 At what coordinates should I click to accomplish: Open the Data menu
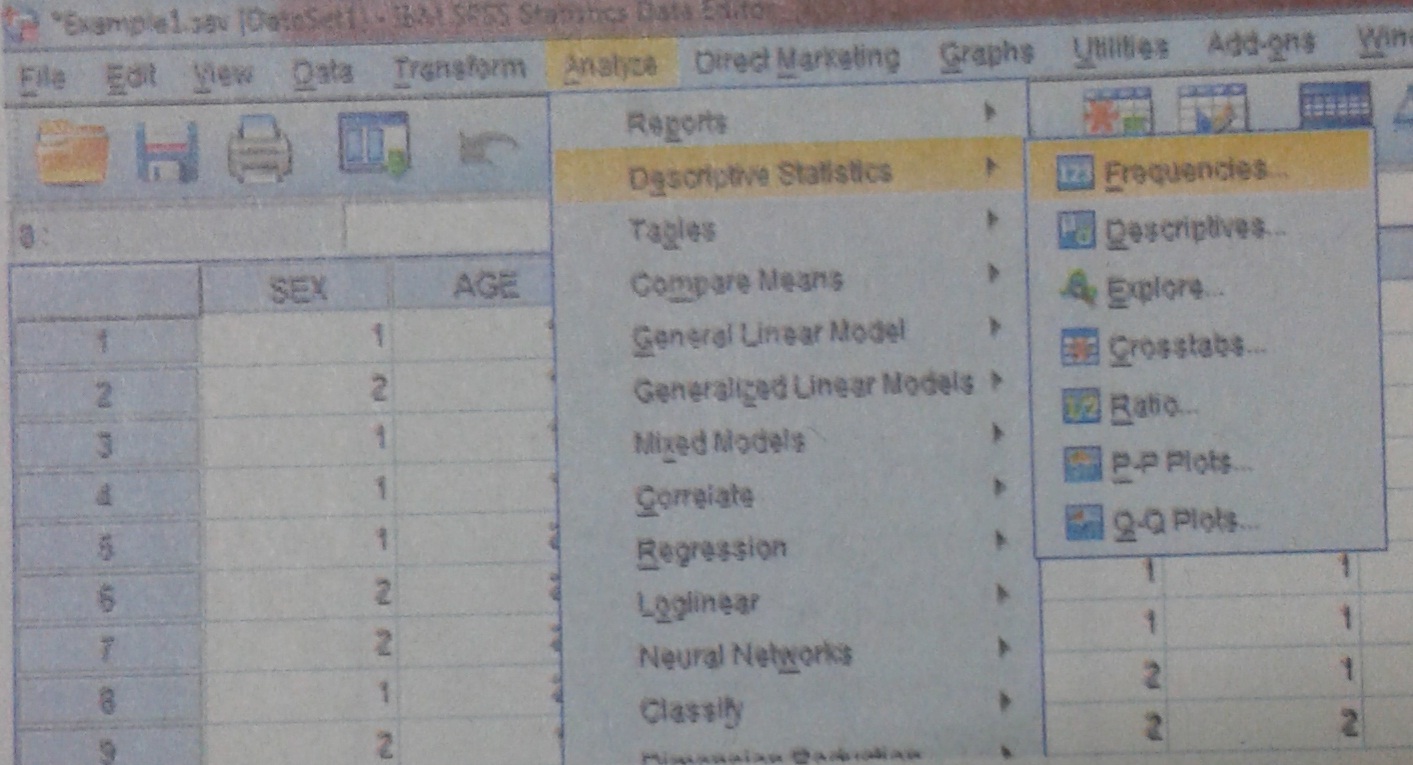[322, 72]
